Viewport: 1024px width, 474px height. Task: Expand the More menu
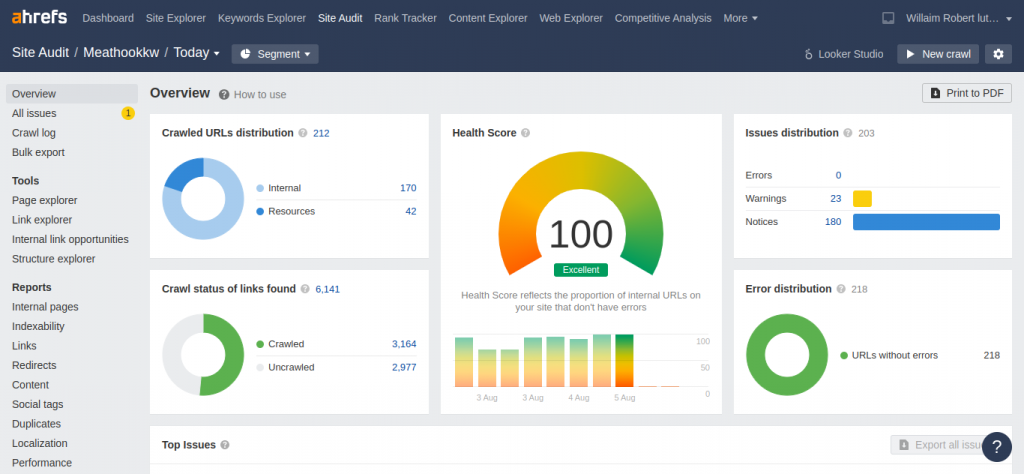741,18
